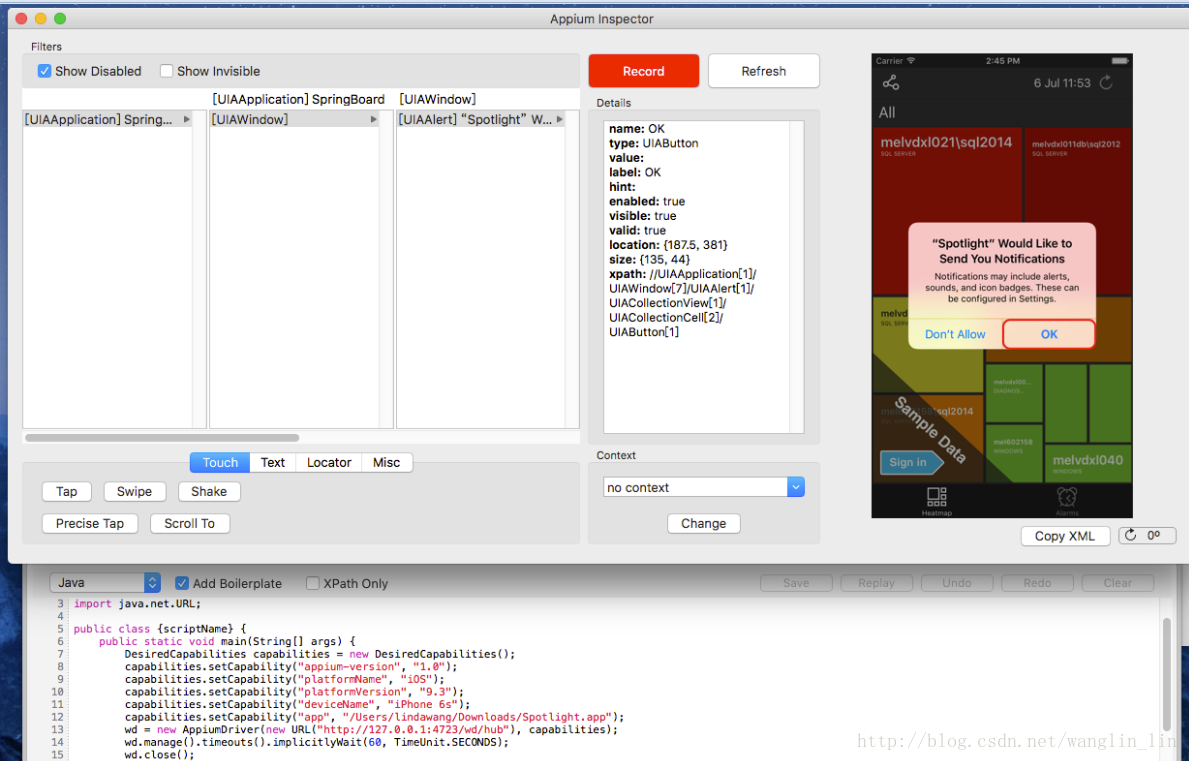Viewport: 1189px width, 761px height.
Task: Click the red Record button
Action: pos(644,71)
